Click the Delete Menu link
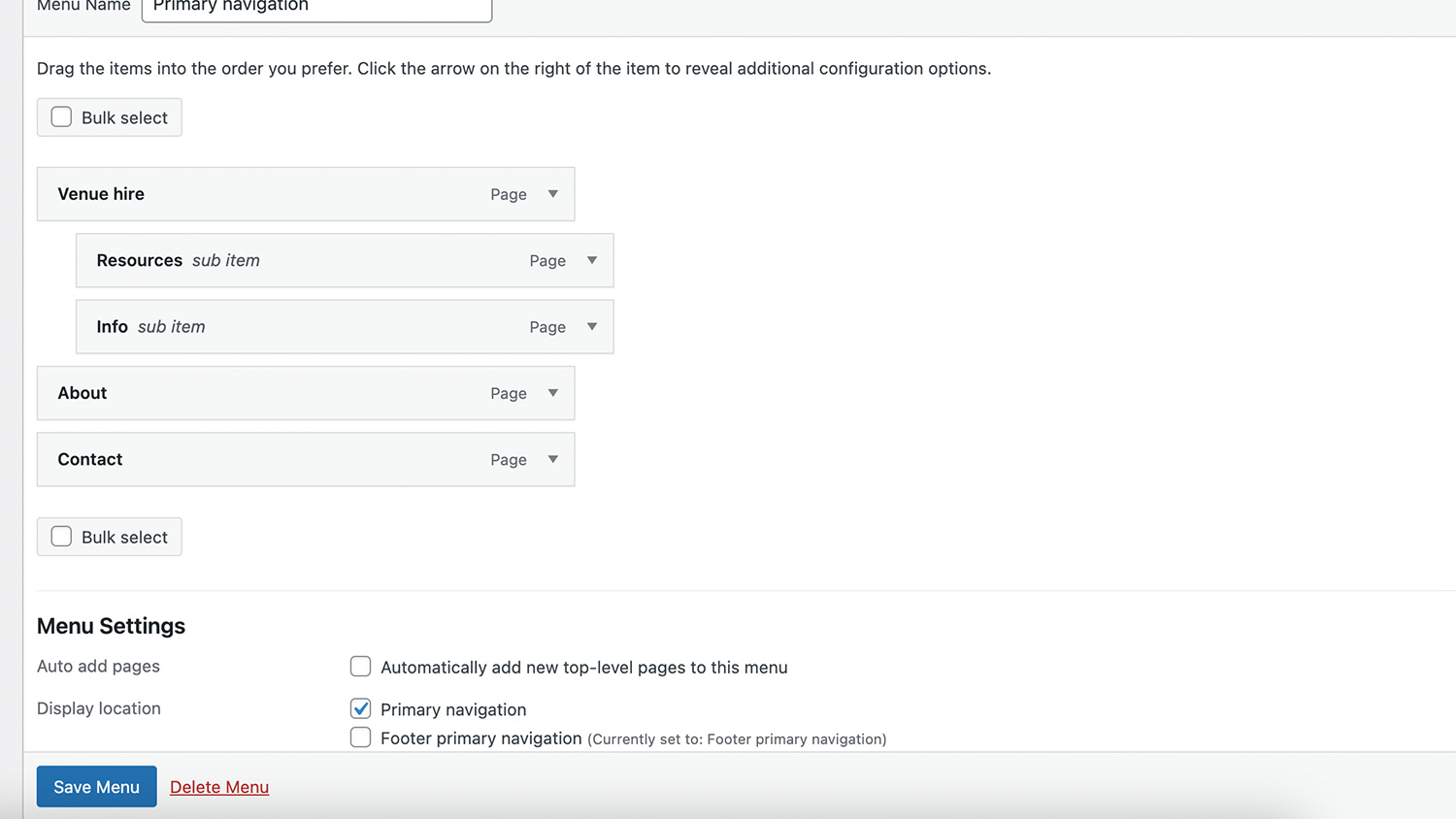 [219, 787]
